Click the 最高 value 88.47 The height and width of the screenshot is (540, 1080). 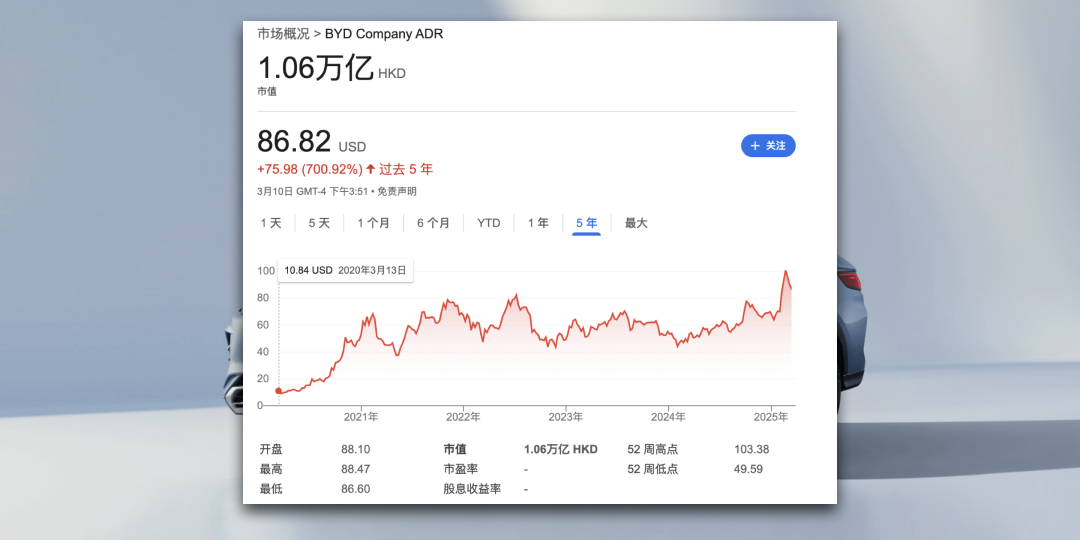(x=355, y=469)
